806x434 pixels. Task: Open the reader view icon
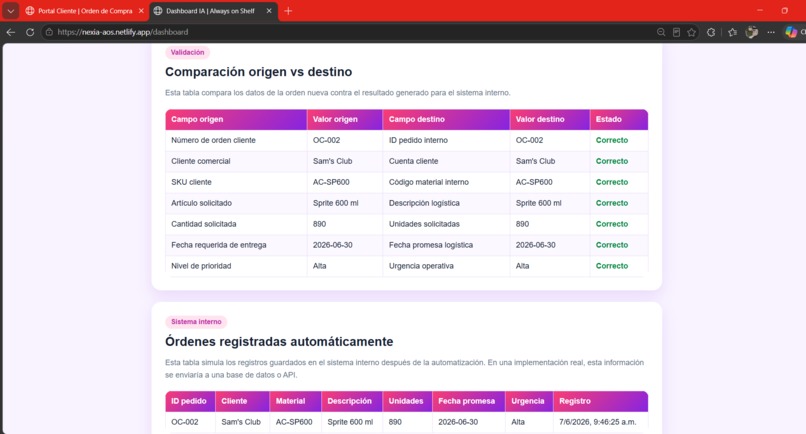(676, 32)
